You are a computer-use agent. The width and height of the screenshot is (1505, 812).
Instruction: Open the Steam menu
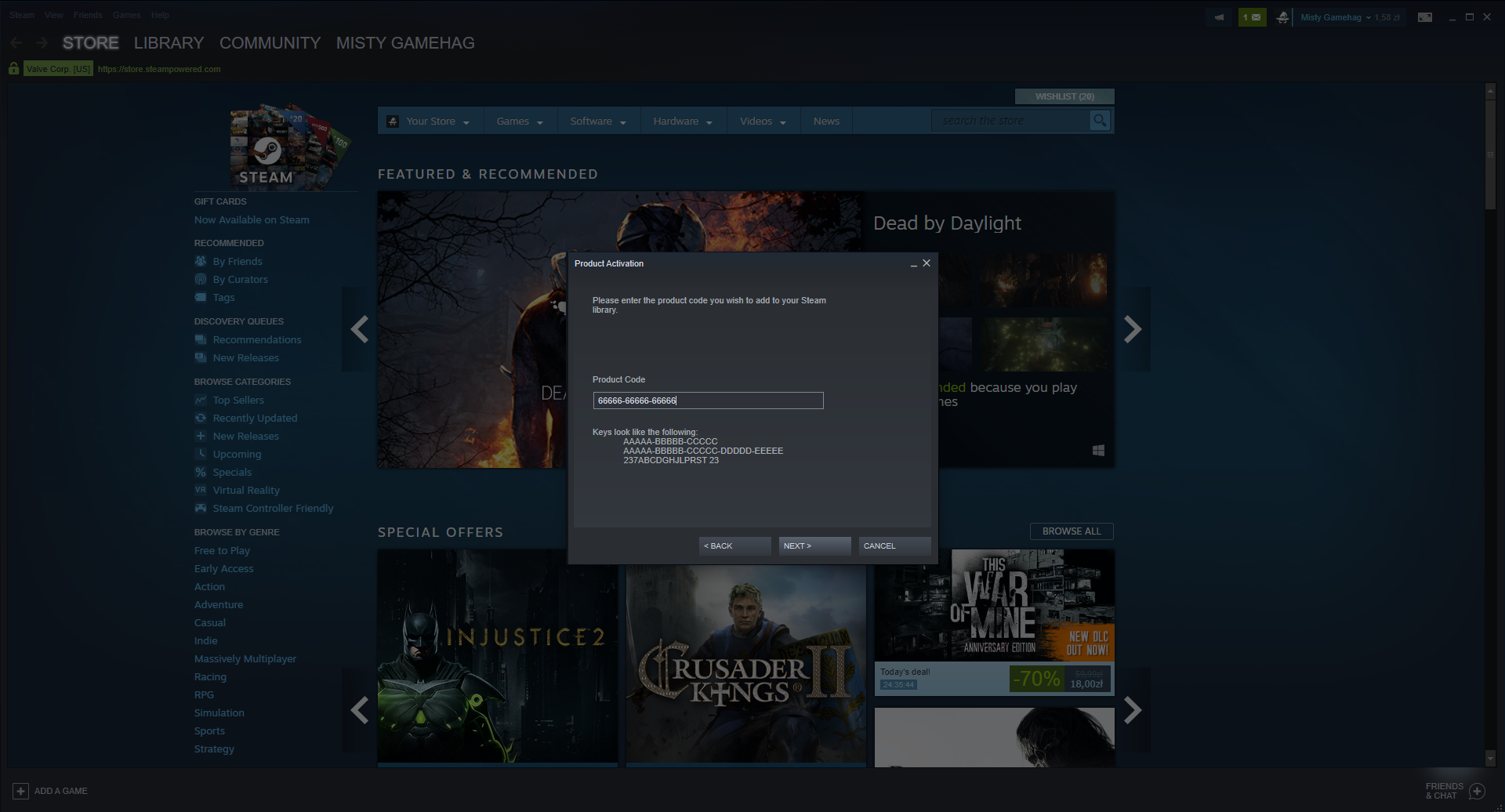(22, 15)
